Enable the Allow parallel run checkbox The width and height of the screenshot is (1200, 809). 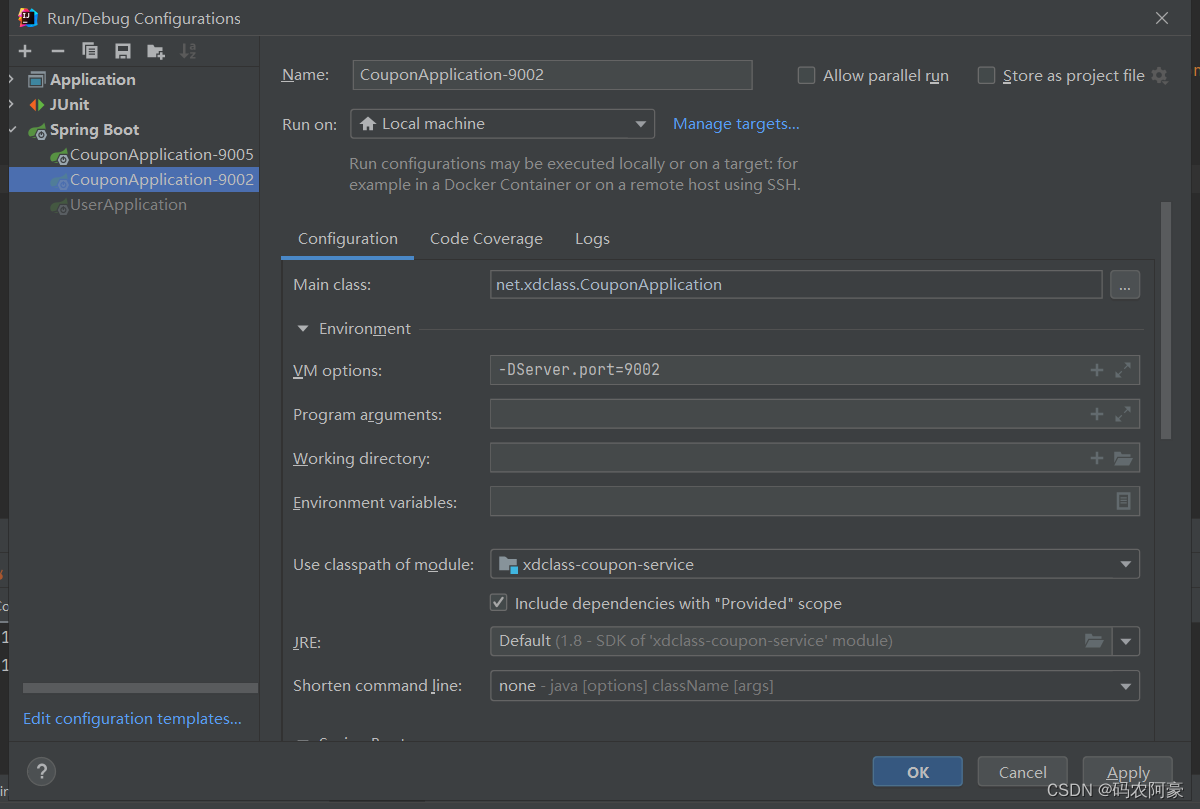[806, 75]
